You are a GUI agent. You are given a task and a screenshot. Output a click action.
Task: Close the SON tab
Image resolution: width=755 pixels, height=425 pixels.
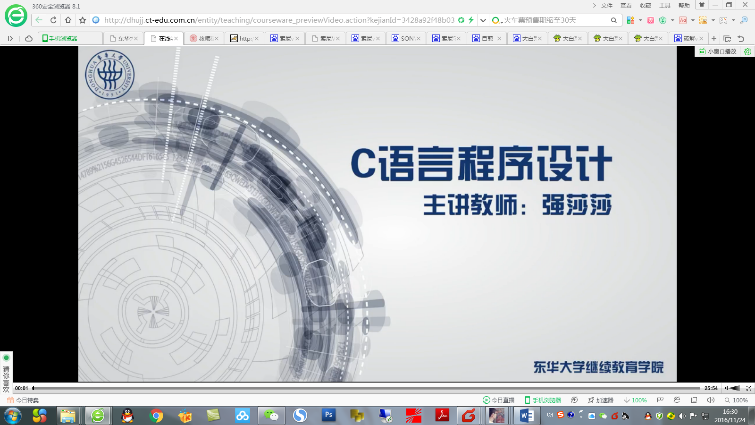(418, 39)
